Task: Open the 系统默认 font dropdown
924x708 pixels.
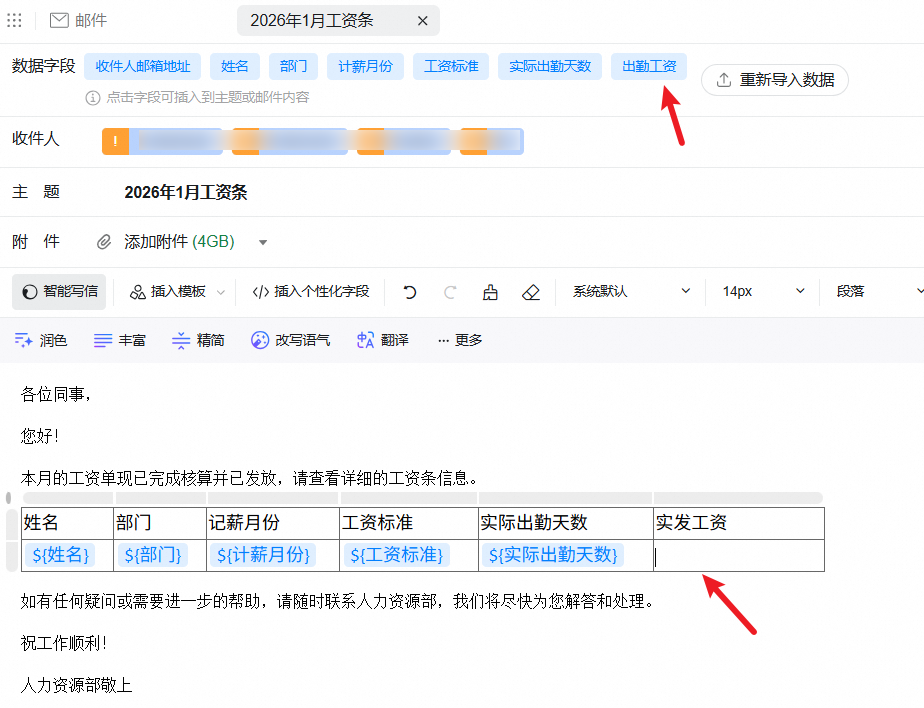Action: [x=631, y=292]
